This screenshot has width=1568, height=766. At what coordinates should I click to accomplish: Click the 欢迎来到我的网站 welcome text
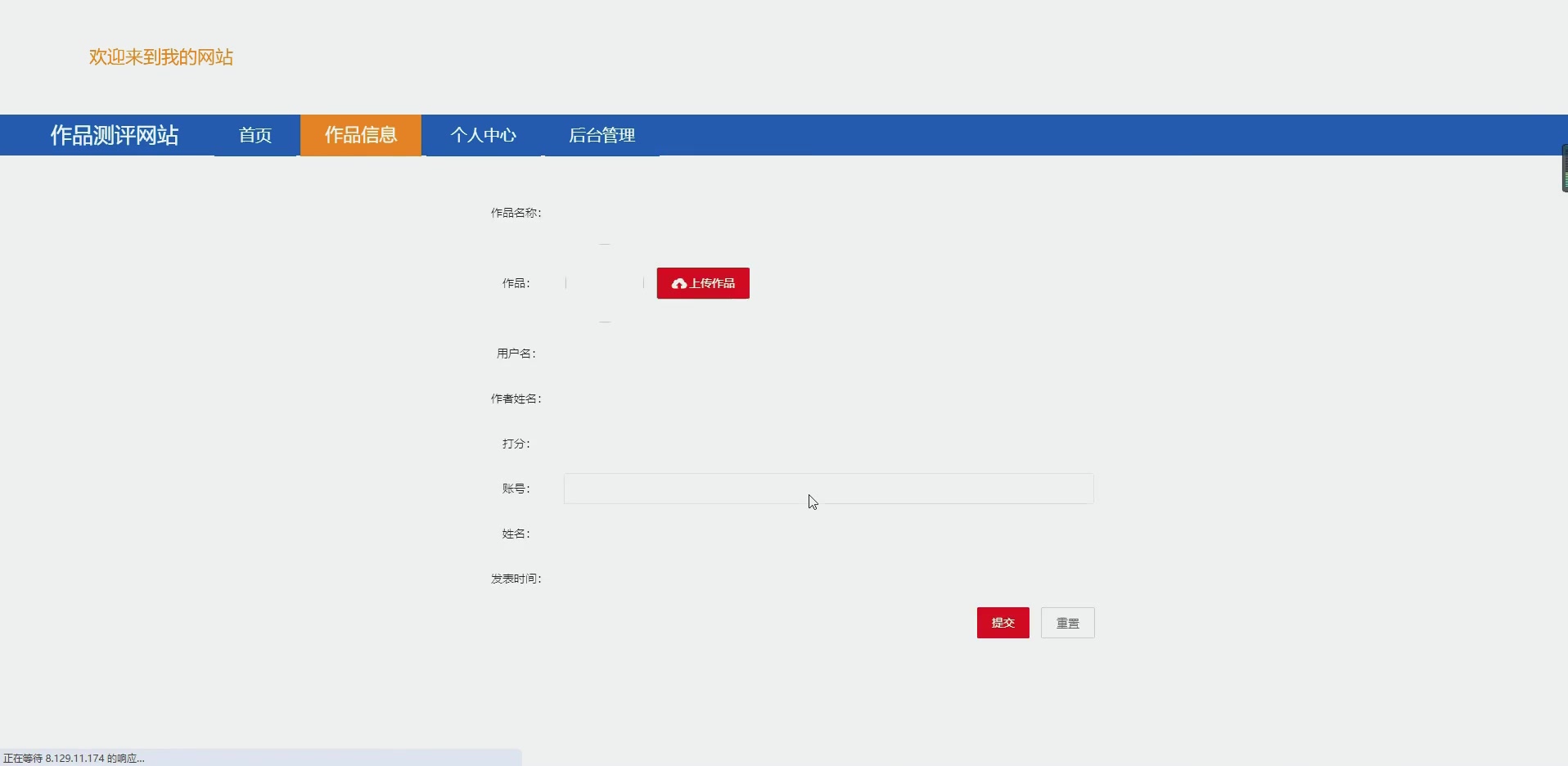click(161, 57)
